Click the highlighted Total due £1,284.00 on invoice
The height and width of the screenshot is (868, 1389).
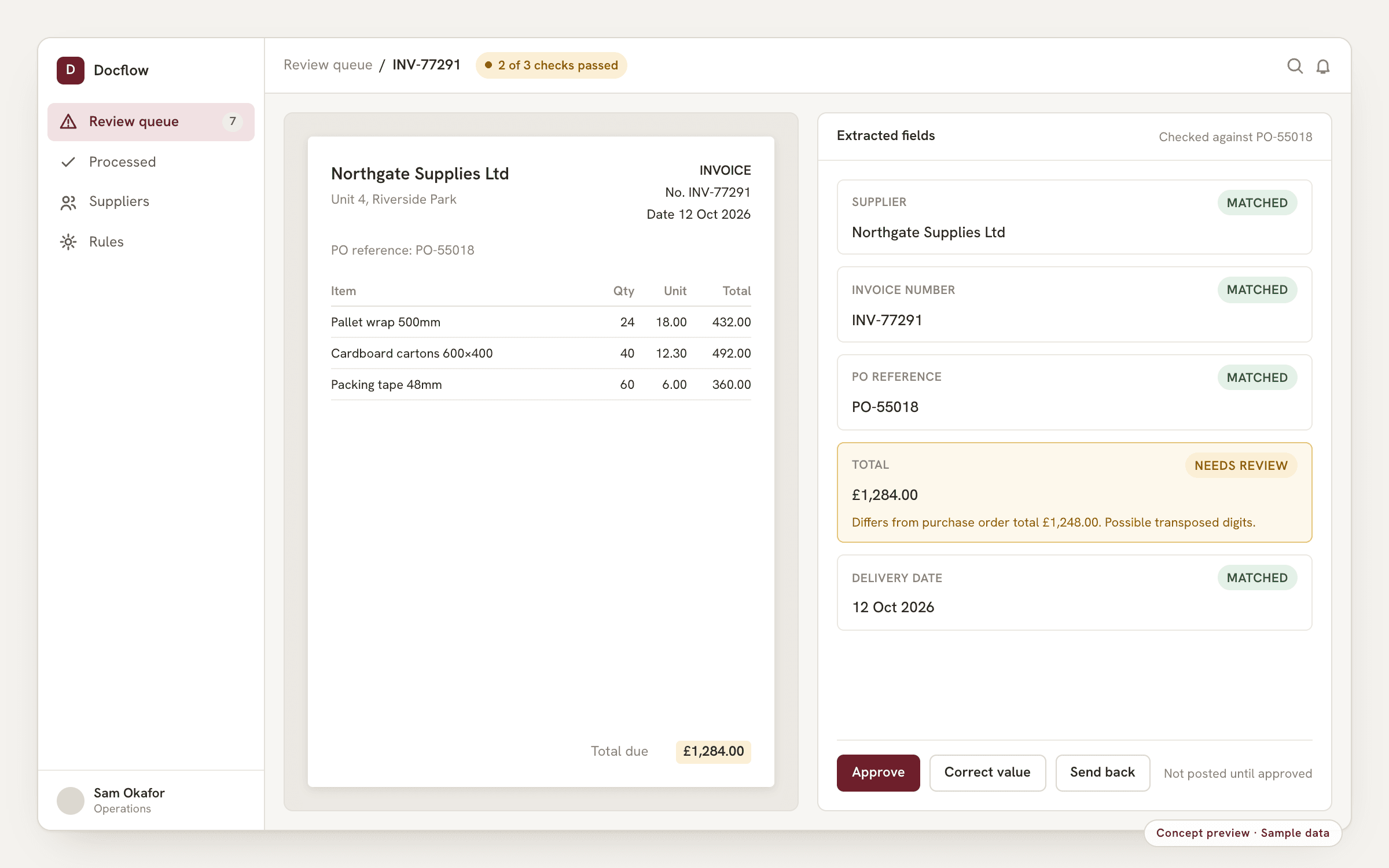(713, 752)
